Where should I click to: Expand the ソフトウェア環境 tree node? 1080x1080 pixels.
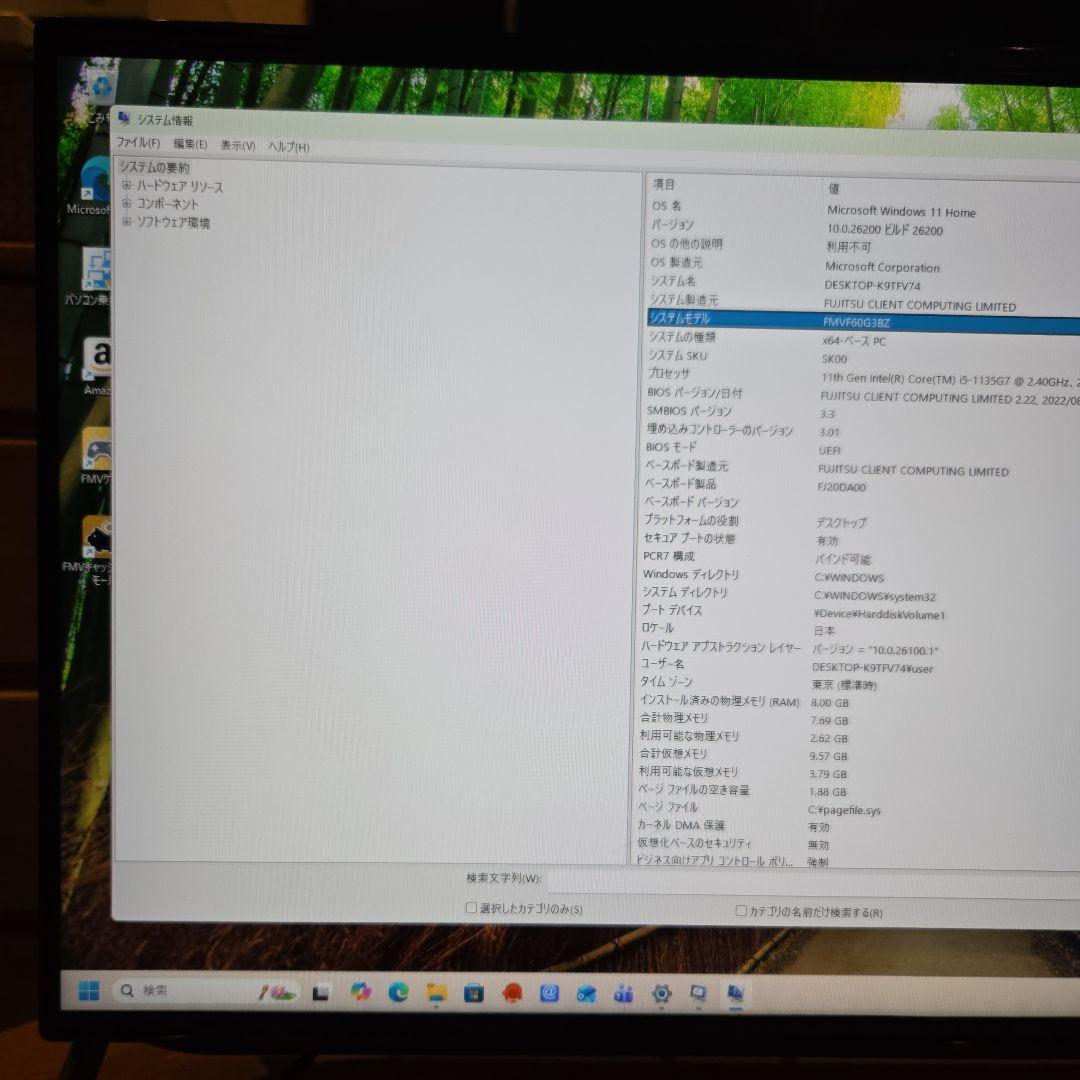coord(127,222)
